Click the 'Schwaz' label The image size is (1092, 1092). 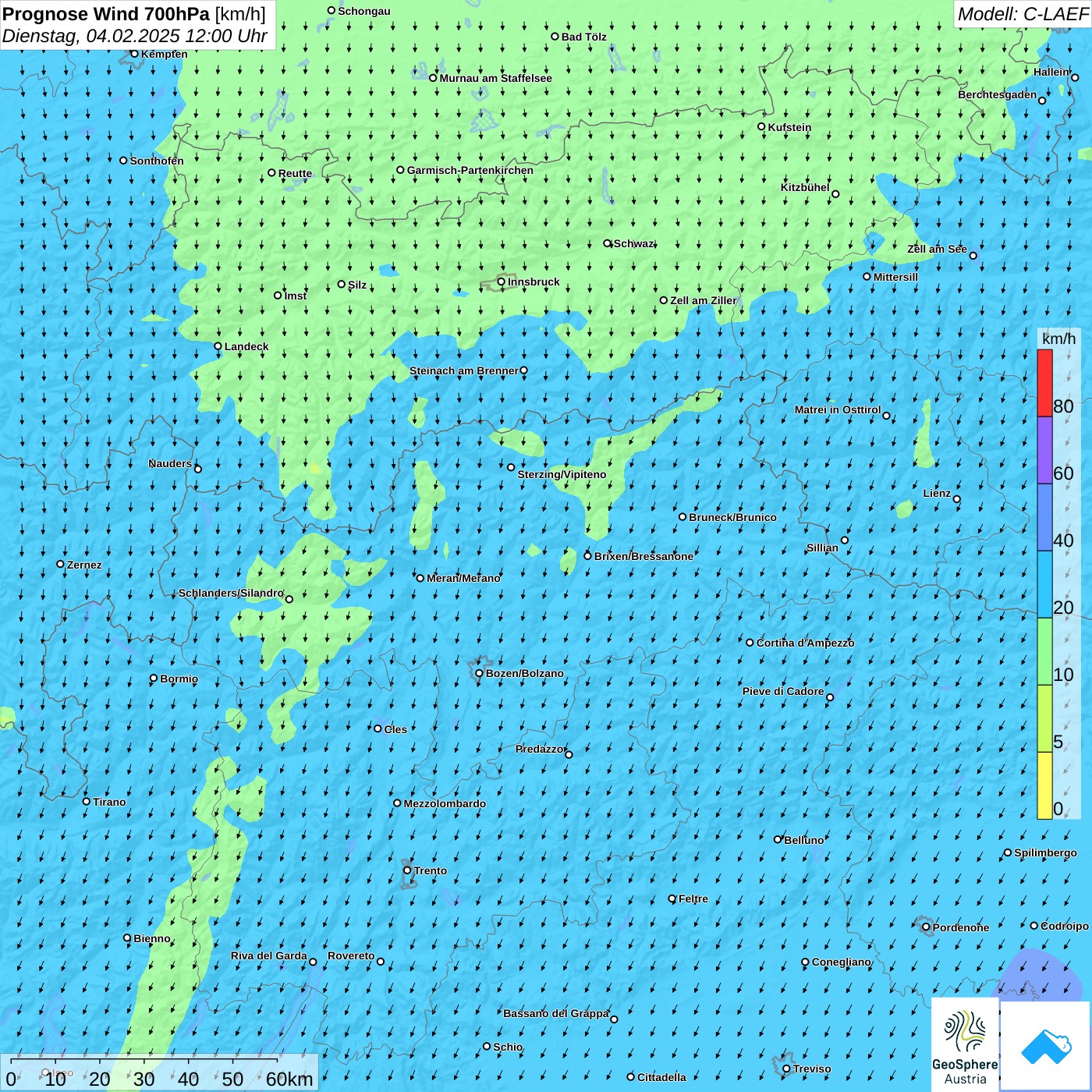pos(633,243)
